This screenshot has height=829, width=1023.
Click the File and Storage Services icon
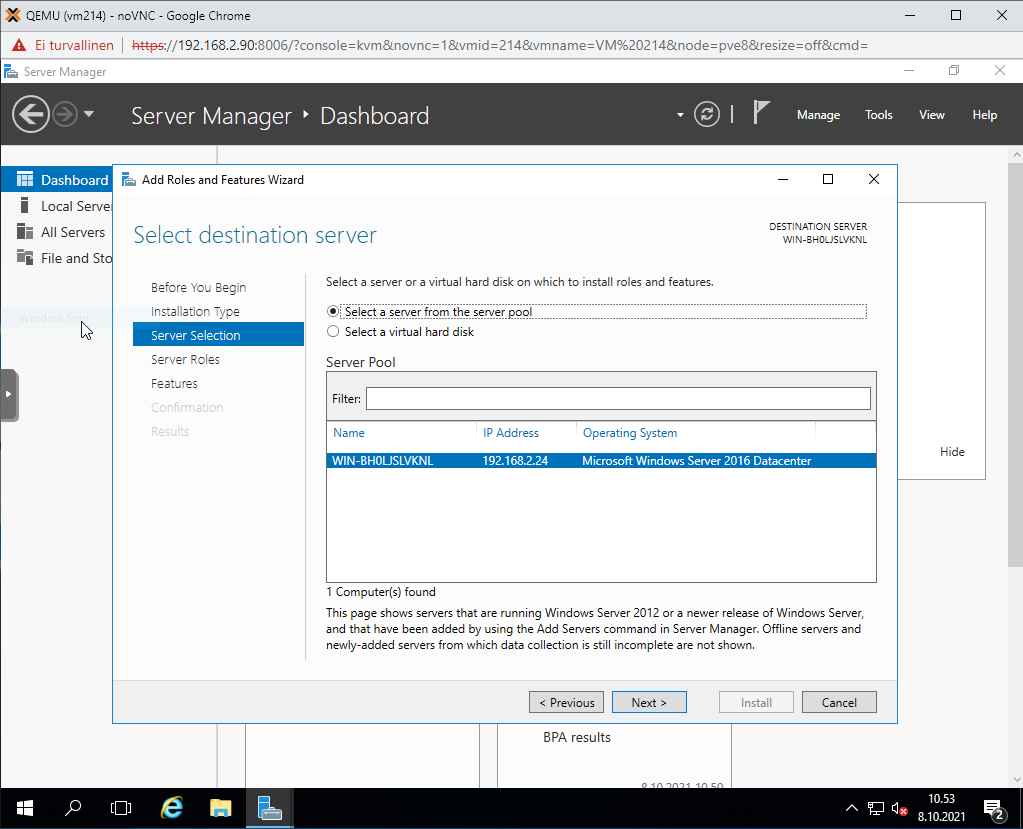(x=25, y=258)
